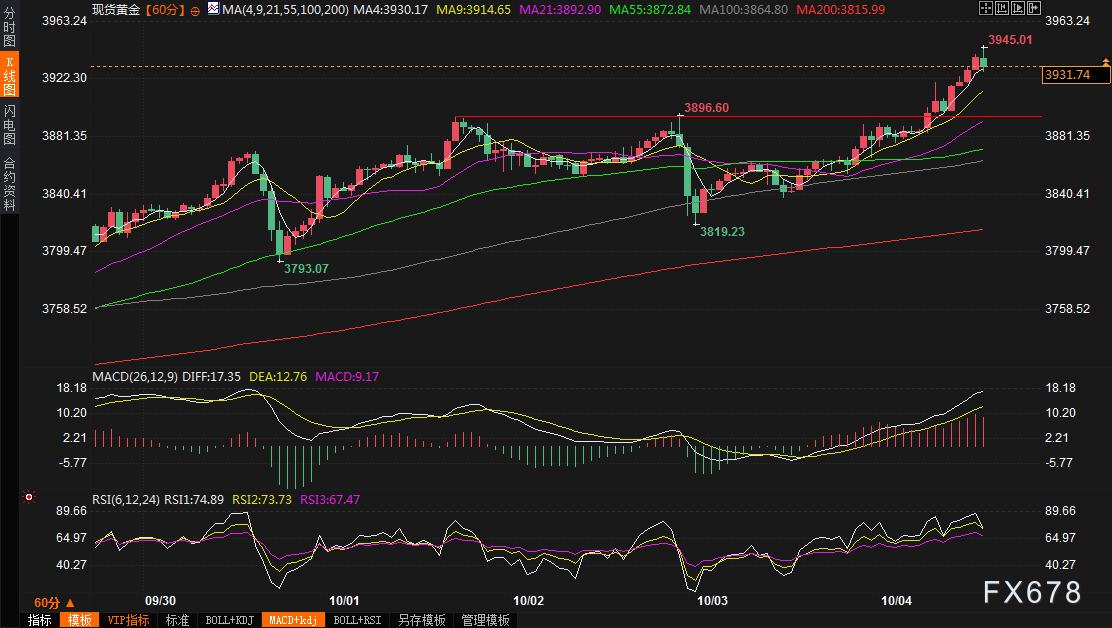This screenshot has width=1112, height=628.
Task: Select the 指标 tab in bottom bar
Action: pyautogui.click(x=40, y=620)
